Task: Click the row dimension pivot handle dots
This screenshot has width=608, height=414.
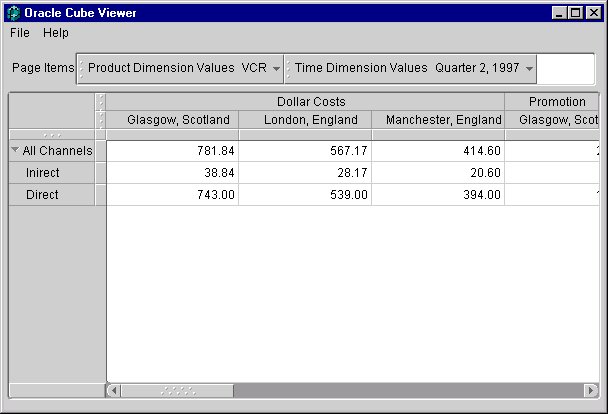Action: (52, 135)
